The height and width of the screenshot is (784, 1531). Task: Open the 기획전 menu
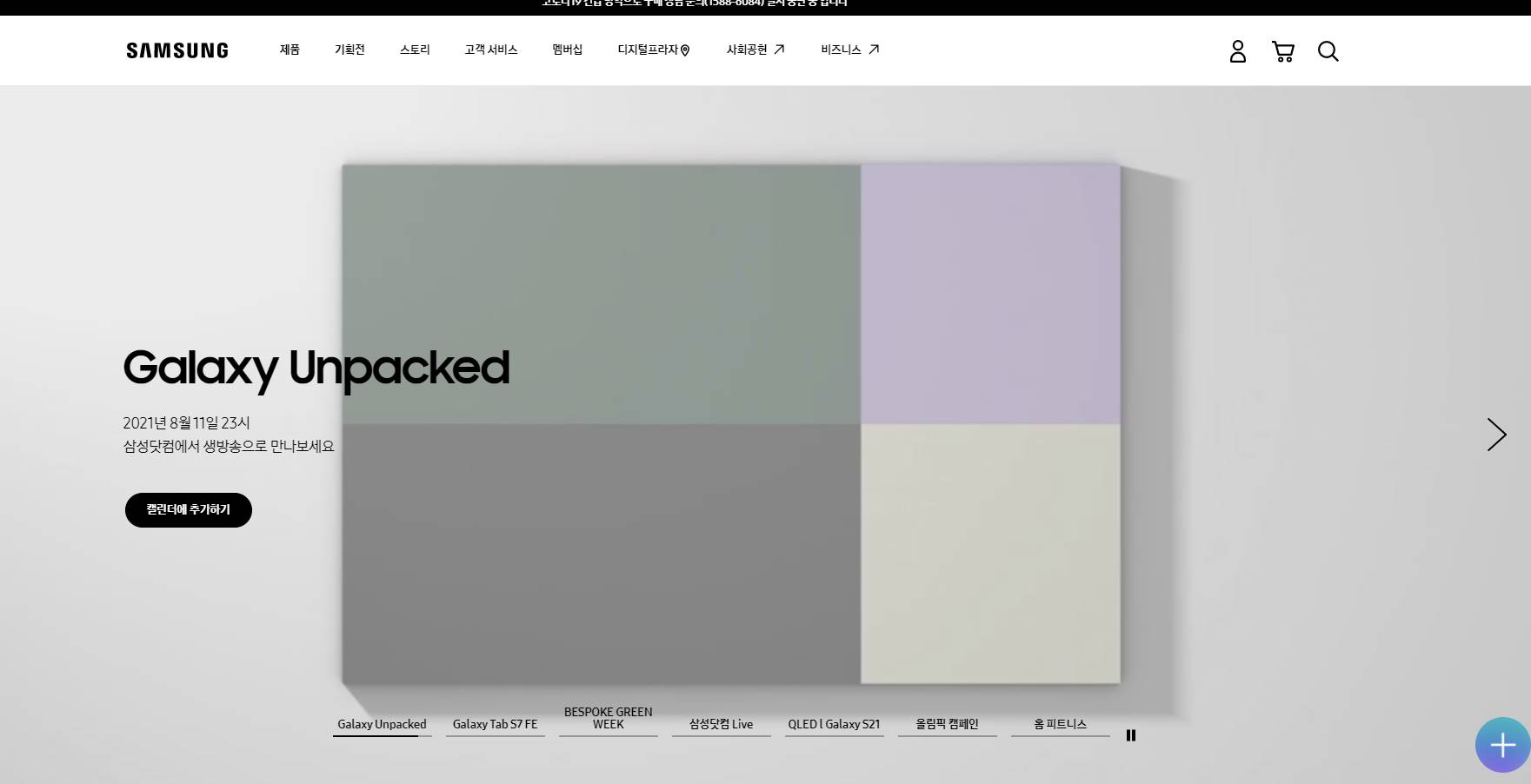349,50
